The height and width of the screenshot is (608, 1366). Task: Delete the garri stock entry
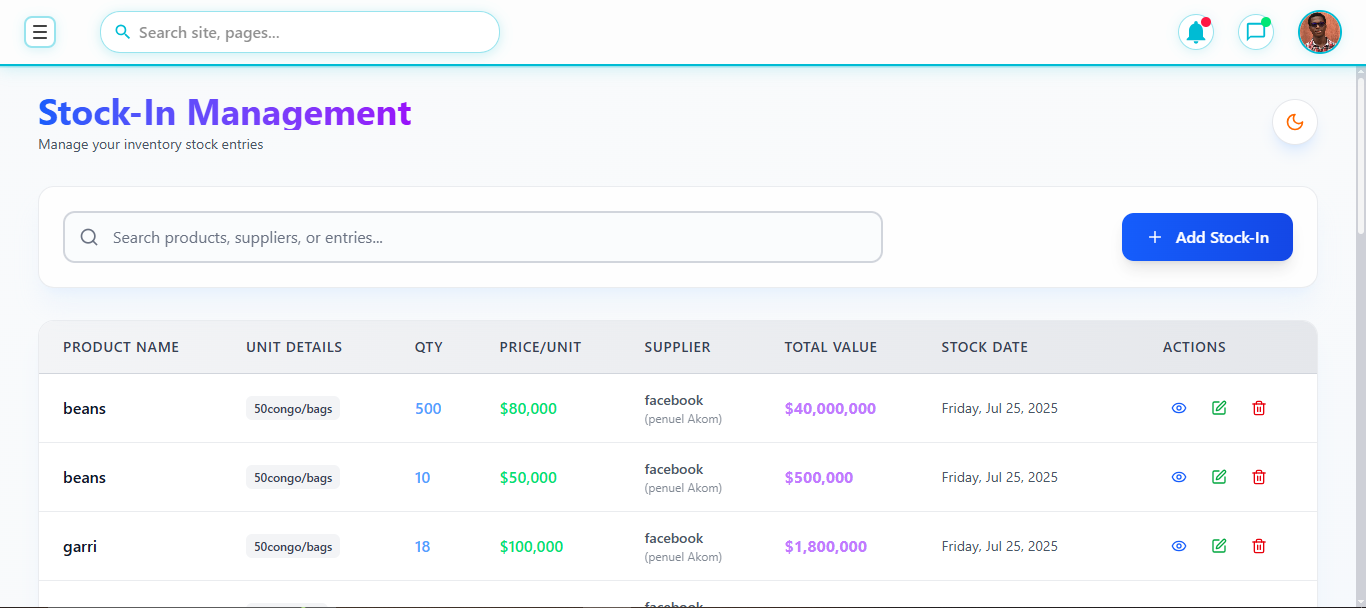click(1259, 546)
